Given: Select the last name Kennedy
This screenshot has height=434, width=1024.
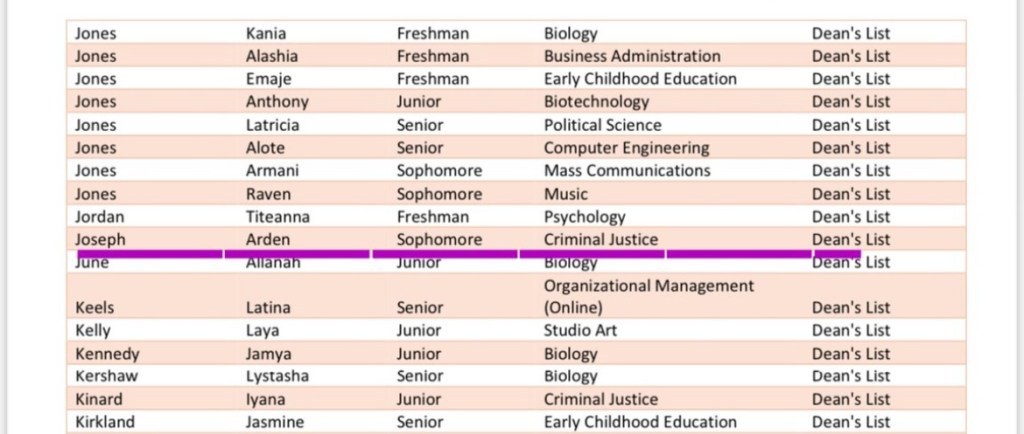Looking at the screenshot, I should coord(107,354).
